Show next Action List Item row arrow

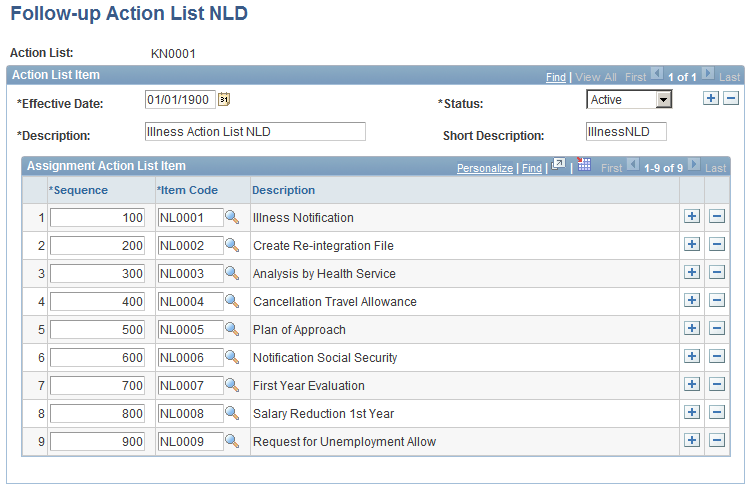tap(708, 74)
